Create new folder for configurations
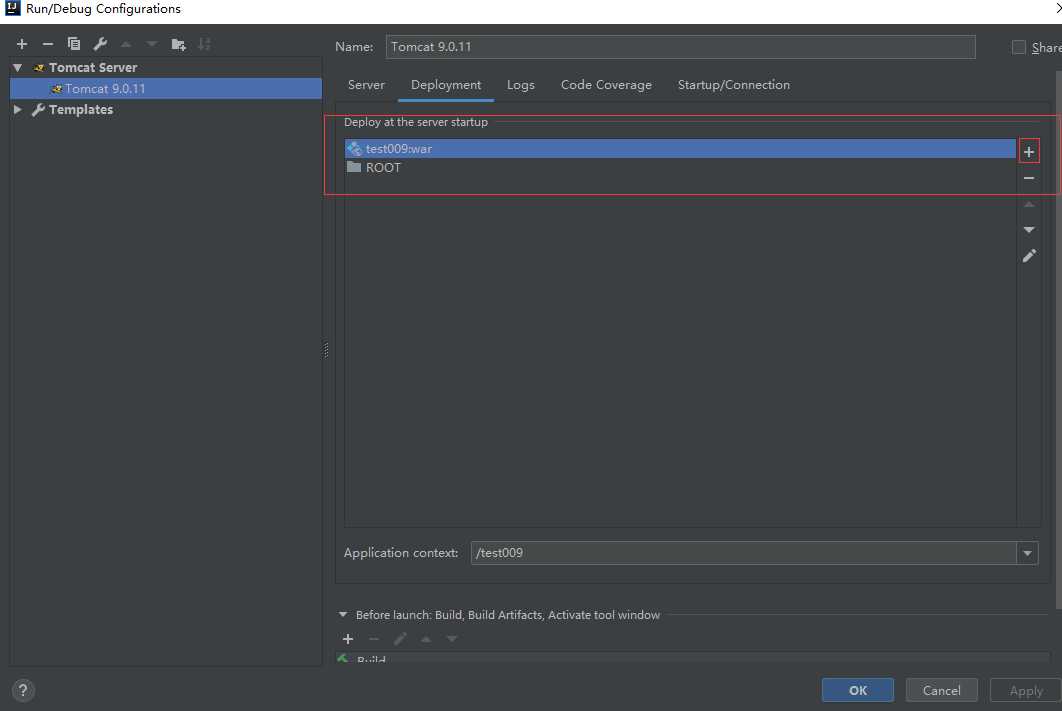The image size is (1062, 711). point(178,44)
